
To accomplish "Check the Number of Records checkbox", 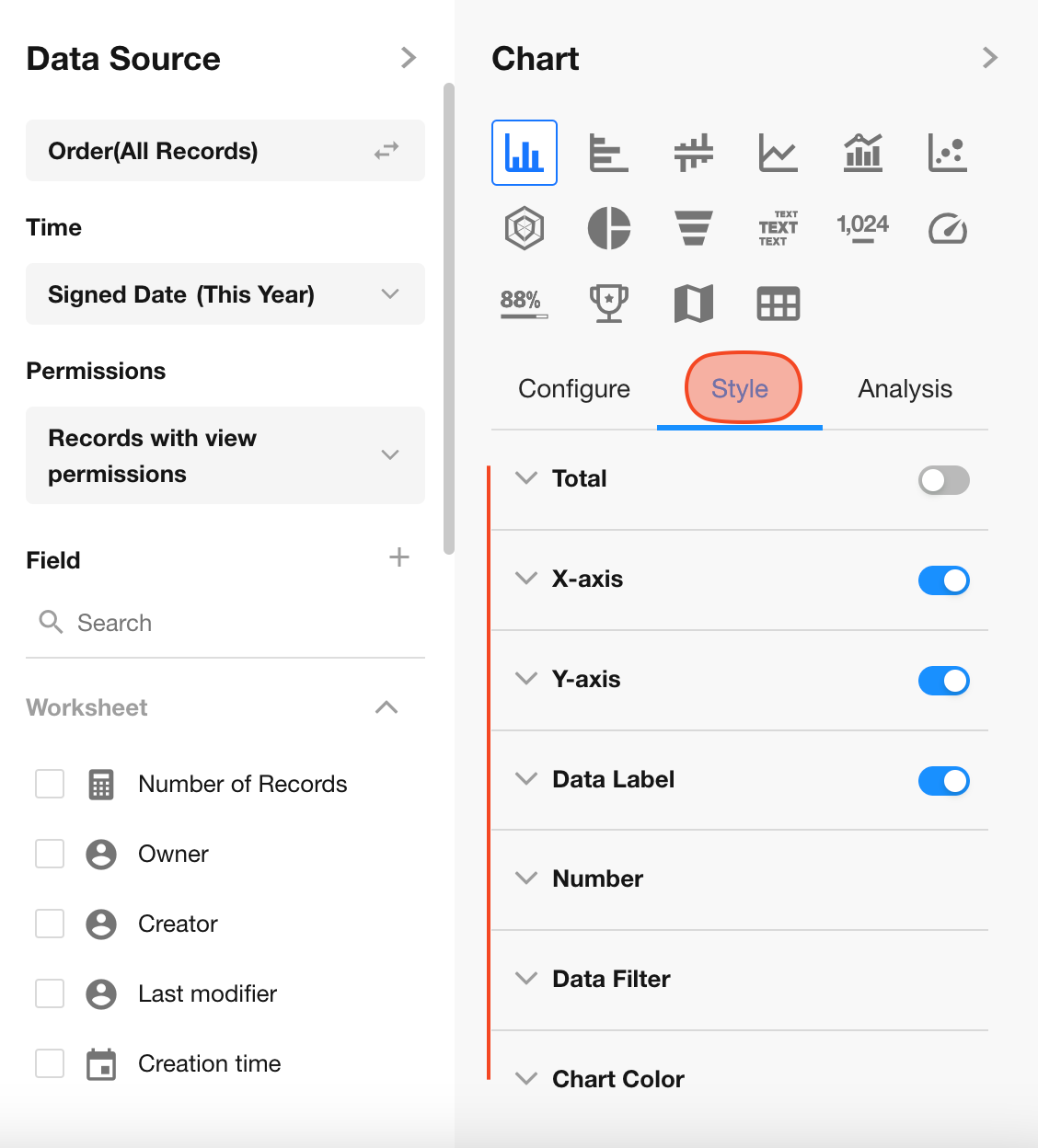I will (50, 784).
